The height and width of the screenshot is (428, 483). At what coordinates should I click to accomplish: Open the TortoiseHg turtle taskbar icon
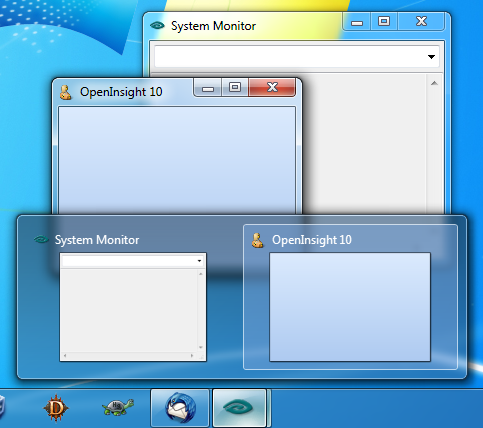[118, 407]
